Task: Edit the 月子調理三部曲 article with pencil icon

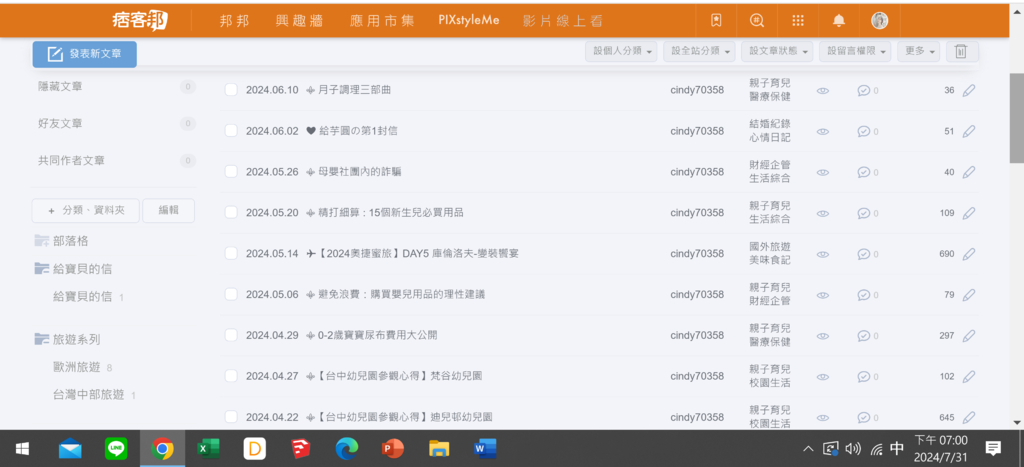Action: click(968, 90)
